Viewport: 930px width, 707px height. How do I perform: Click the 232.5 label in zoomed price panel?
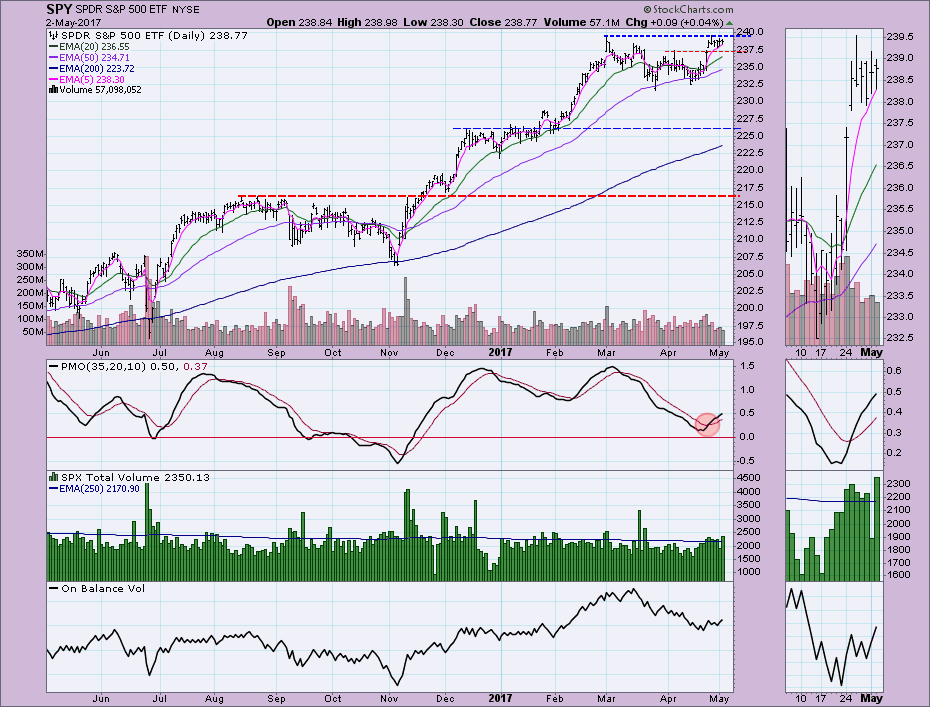click(900, 338)
